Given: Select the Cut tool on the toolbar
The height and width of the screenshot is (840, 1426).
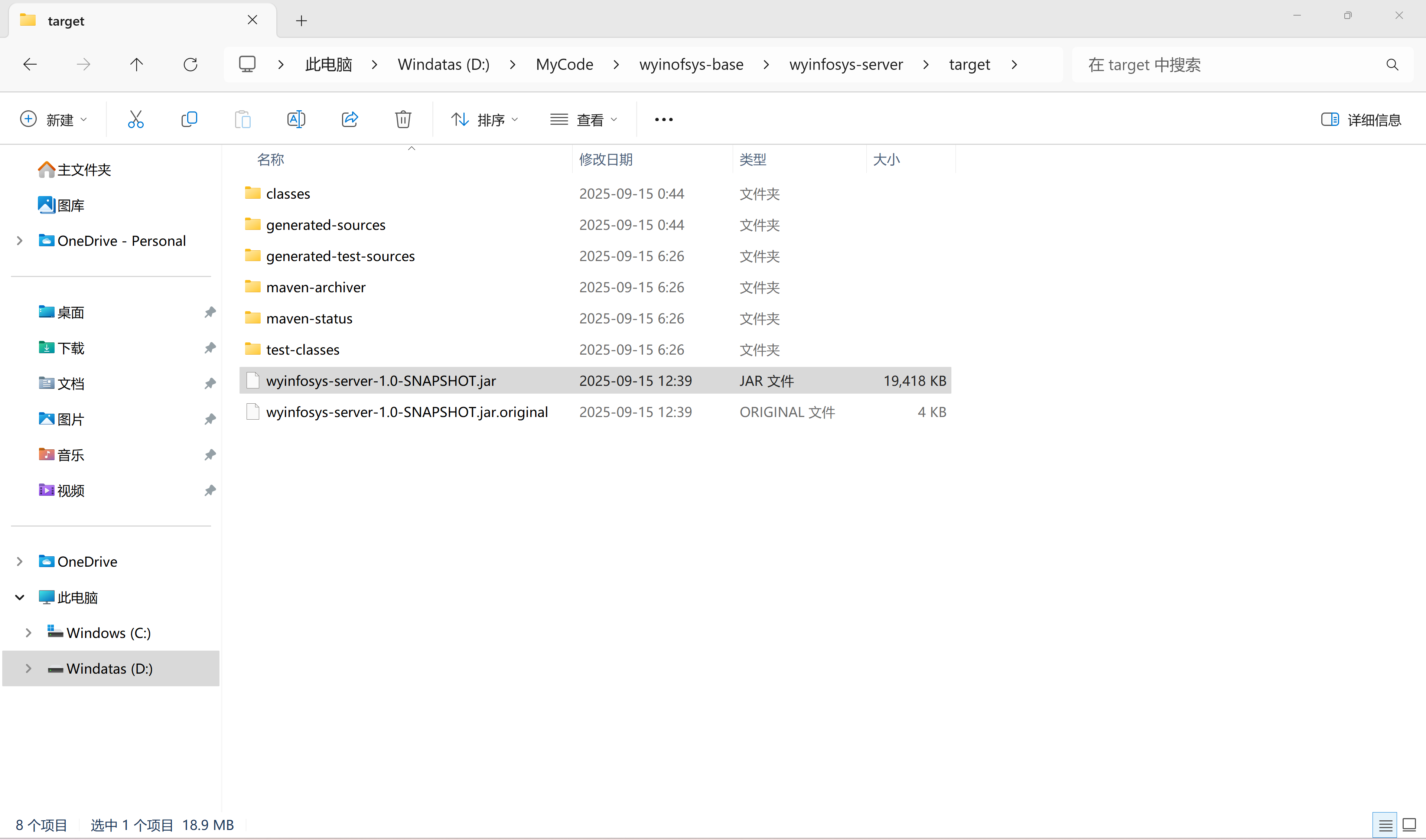Looking at the screenshot, I should pyautogui.click(x=136, y=119).
